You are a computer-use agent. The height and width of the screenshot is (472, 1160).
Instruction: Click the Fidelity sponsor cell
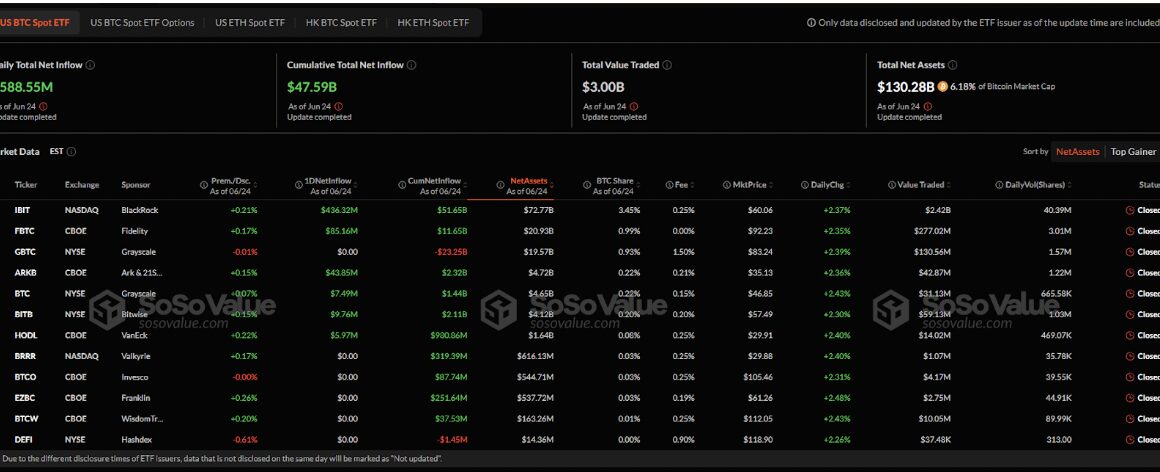[135, 231]
